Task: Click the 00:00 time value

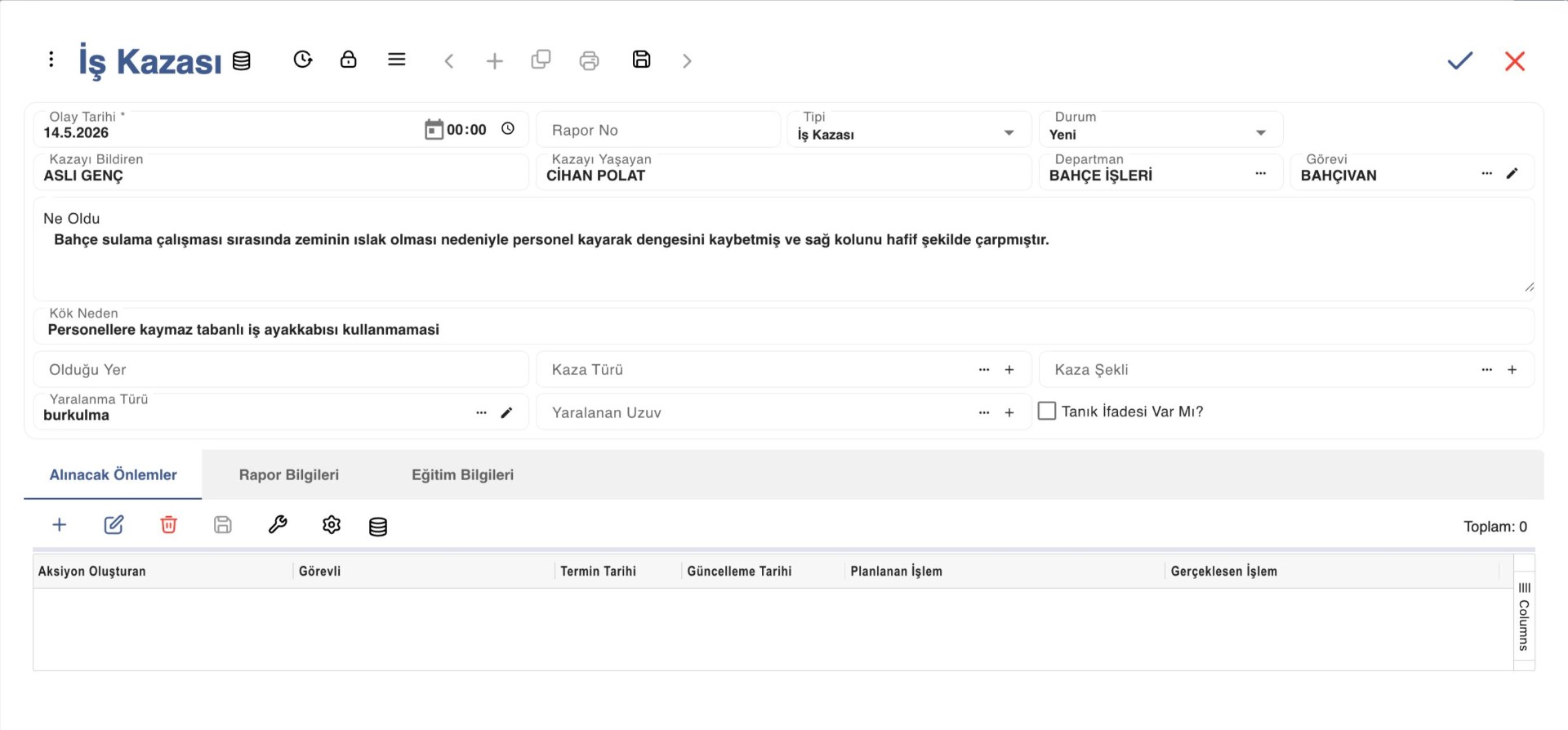Action: (x=466, y=130)
